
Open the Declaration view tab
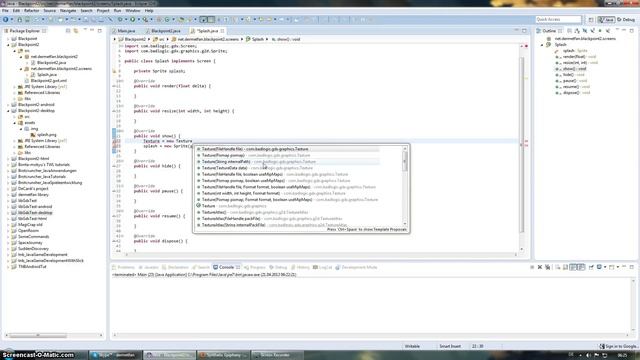pyautogui.click(x=176, y=267)
